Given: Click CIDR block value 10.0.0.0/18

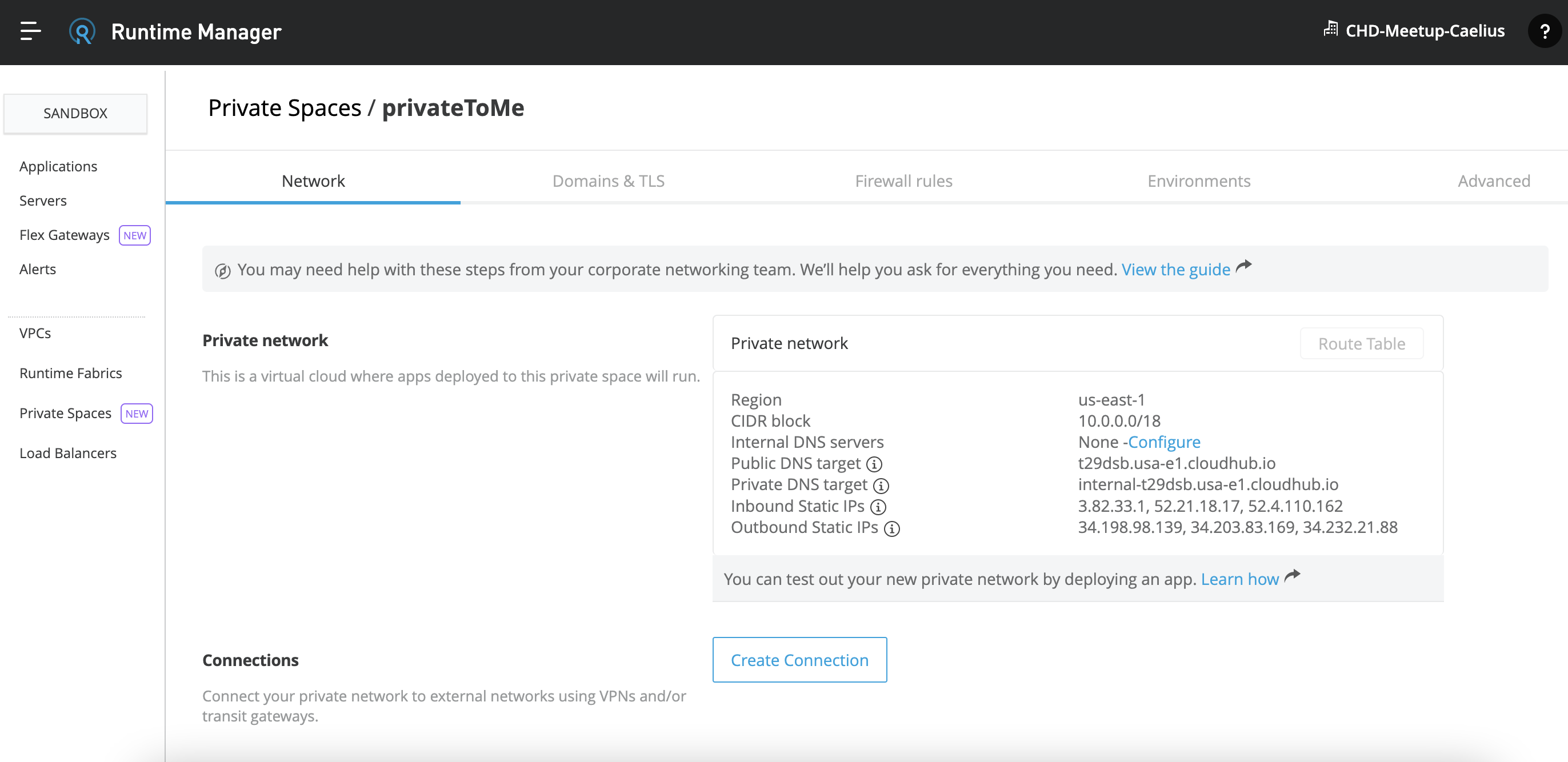Looking at the screenshot, I should 1119,420.
